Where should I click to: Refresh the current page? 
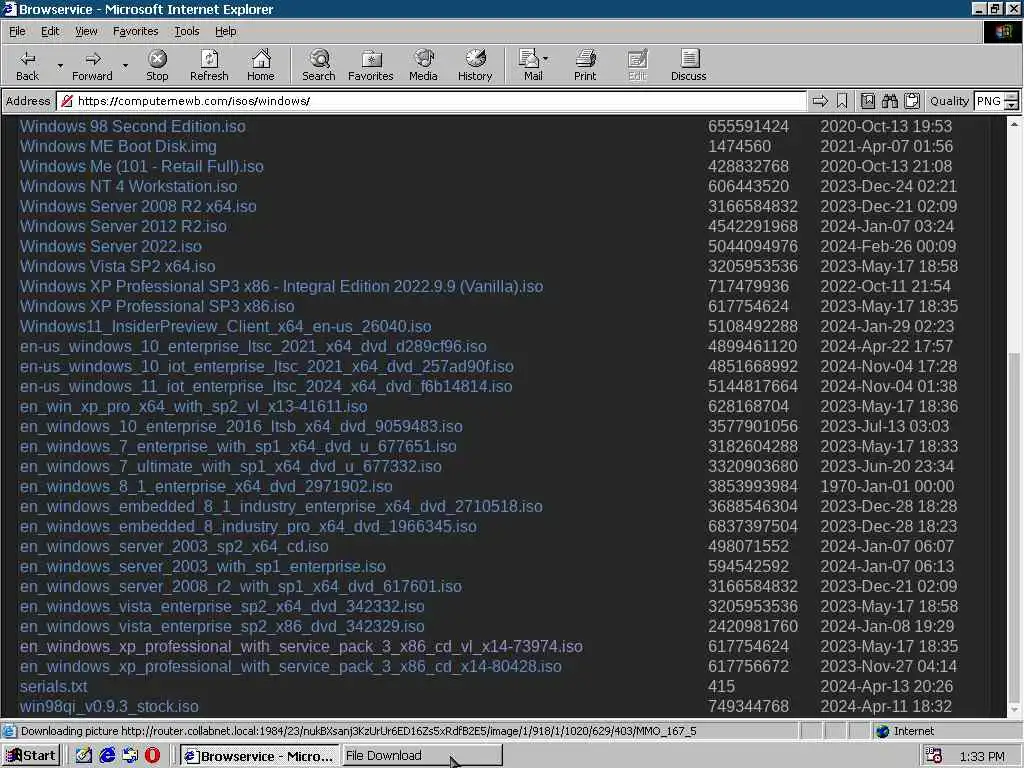[x=209, y=65]
